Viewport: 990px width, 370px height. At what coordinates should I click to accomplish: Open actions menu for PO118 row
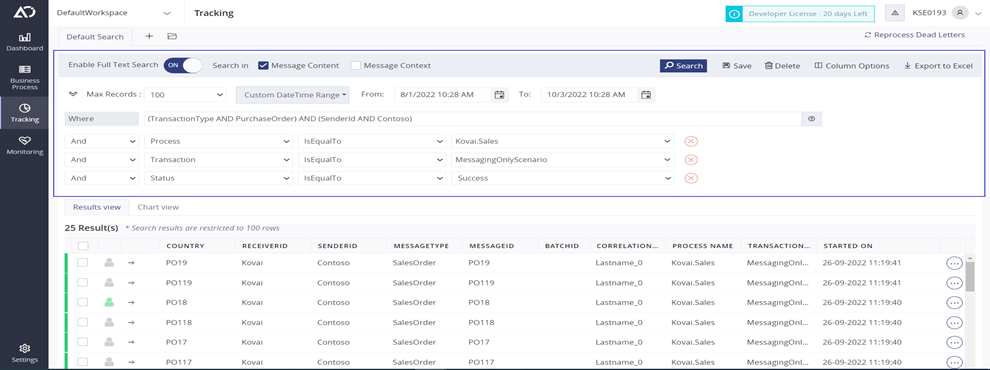(954, 323)
